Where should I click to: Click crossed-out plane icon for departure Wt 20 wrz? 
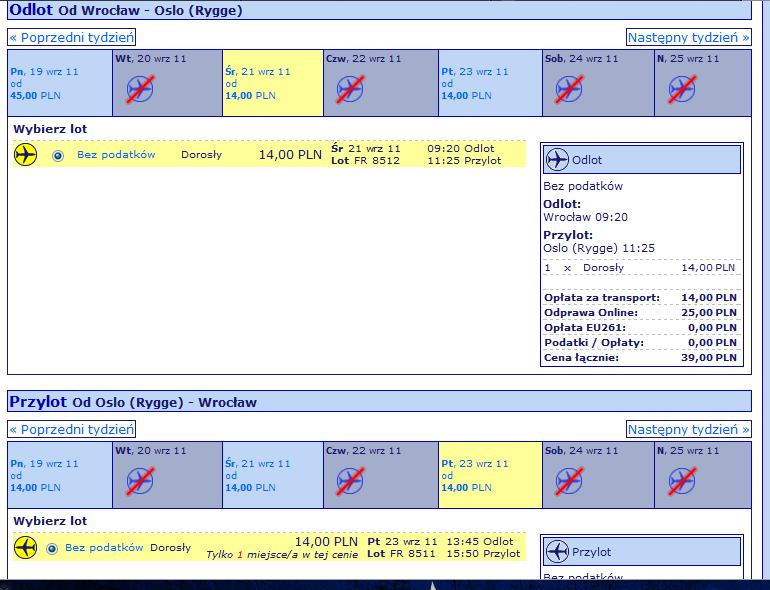pos(140,89)
